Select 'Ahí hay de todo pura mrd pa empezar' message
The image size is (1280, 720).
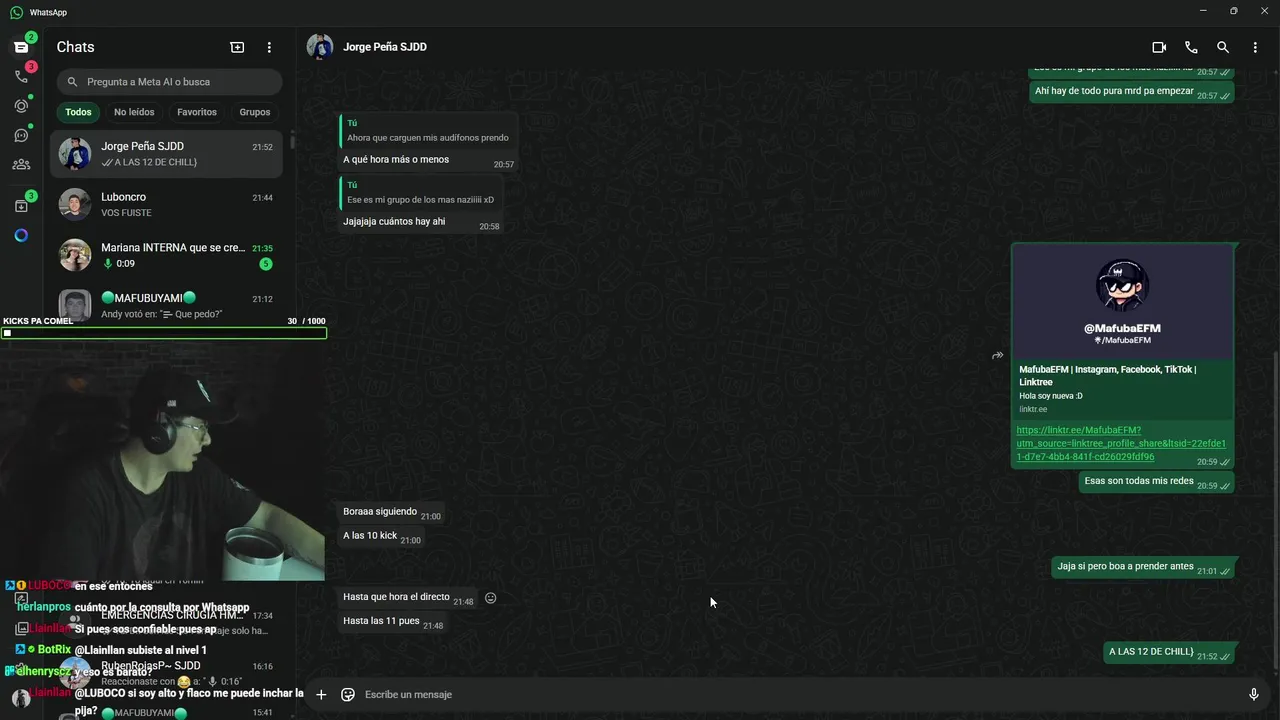(1132, 91)
